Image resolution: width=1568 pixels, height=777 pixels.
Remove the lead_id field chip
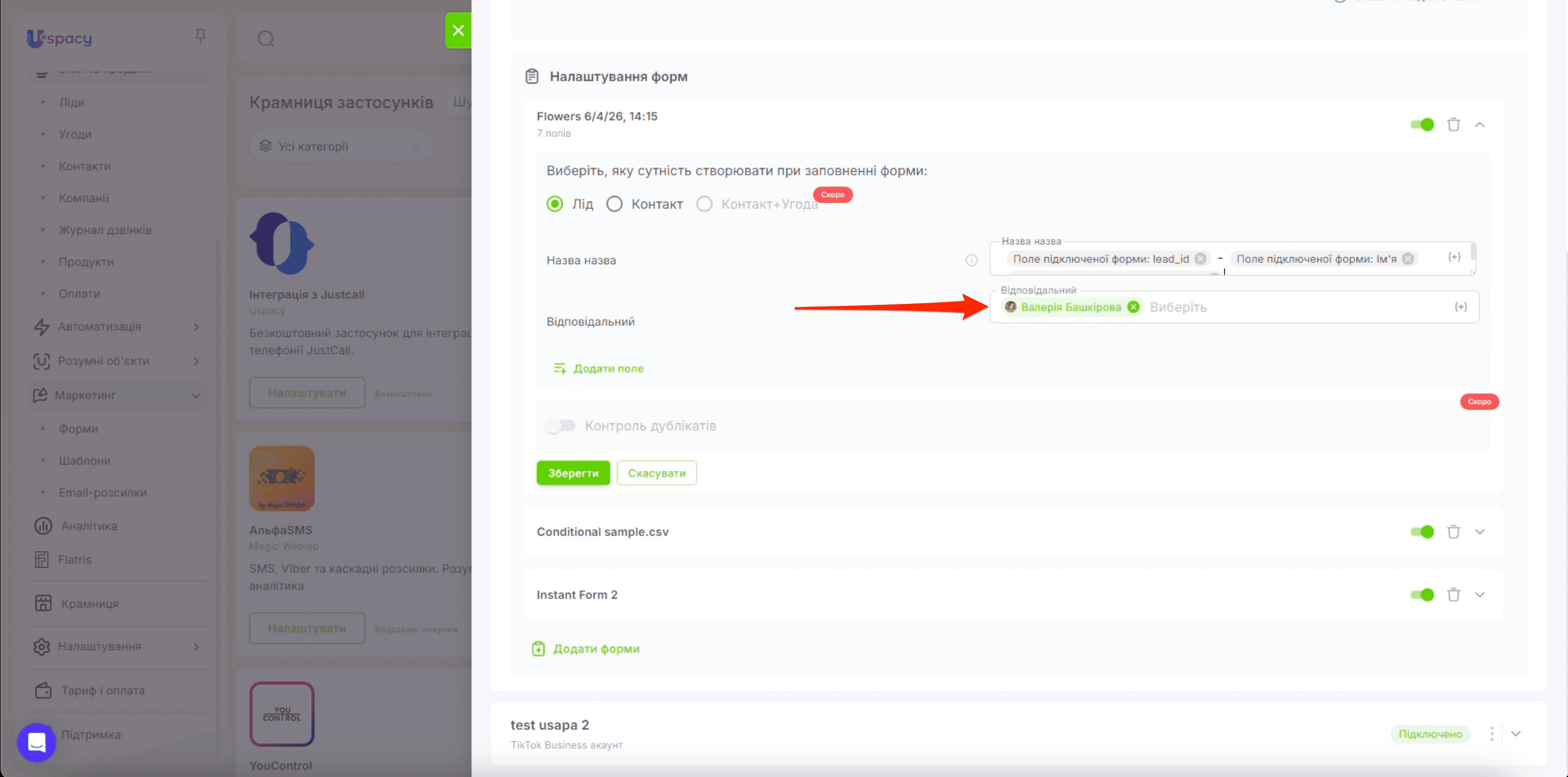coord(1200,259)
